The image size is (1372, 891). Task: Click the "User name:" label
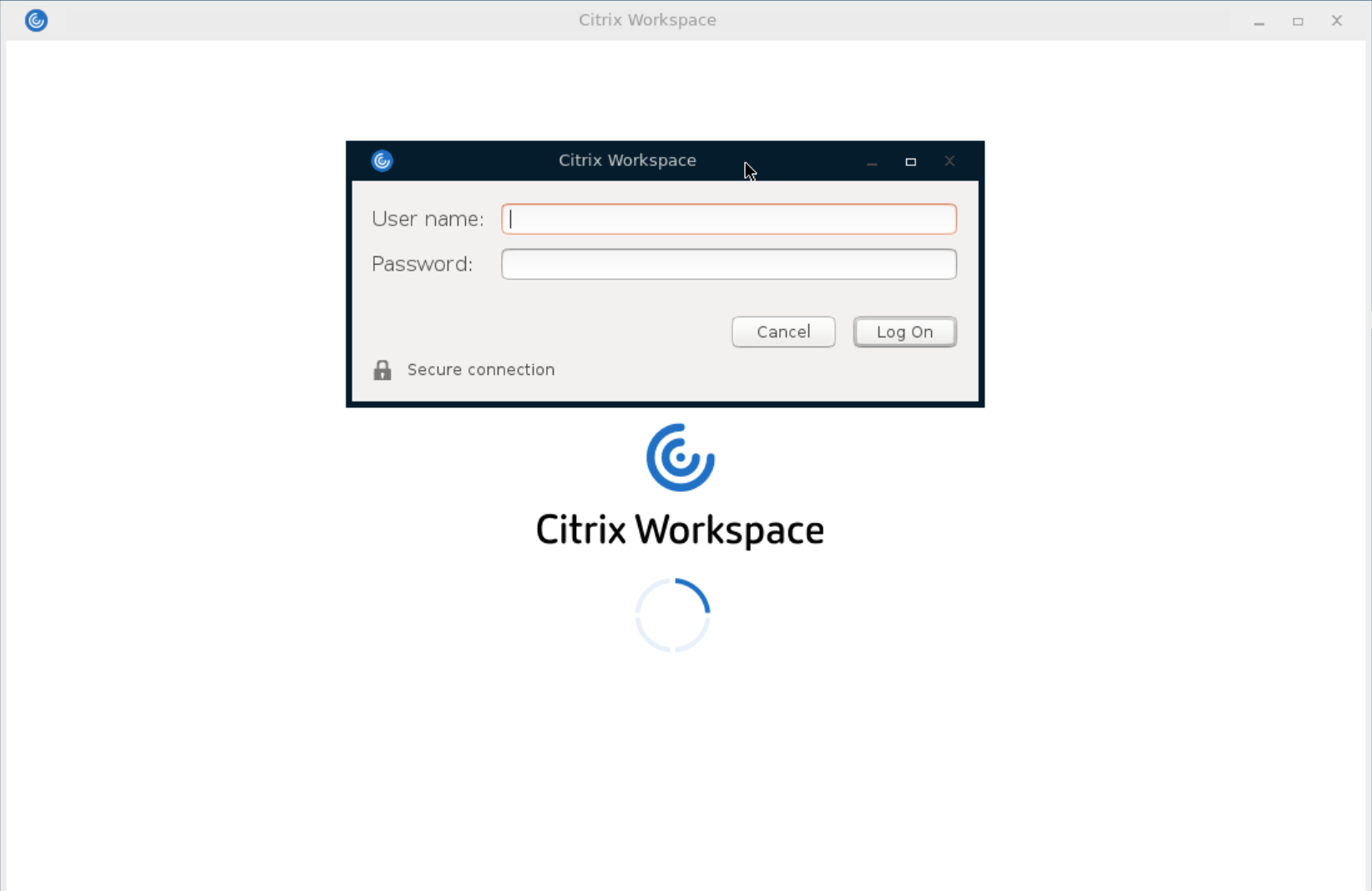(x=428, y=219)
